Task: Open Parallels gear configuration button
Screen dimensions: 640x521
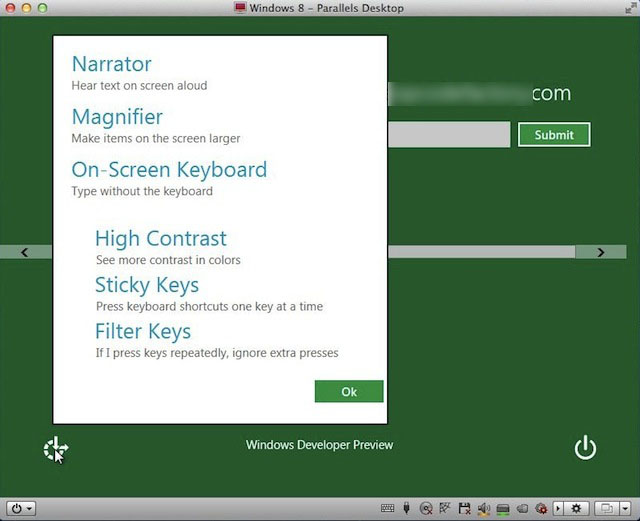Action: click(x=576, y=508)
